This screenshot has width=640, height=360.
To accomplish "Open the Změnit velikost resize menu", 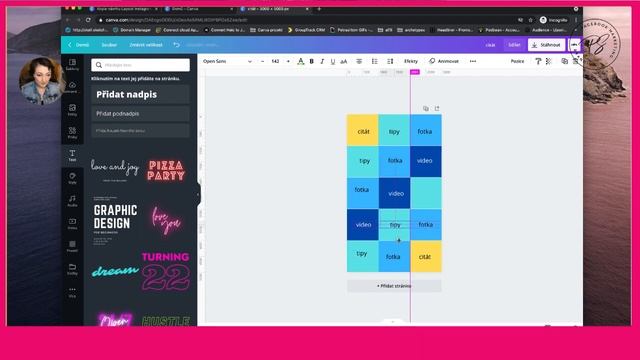I will (x=146, y=45).
